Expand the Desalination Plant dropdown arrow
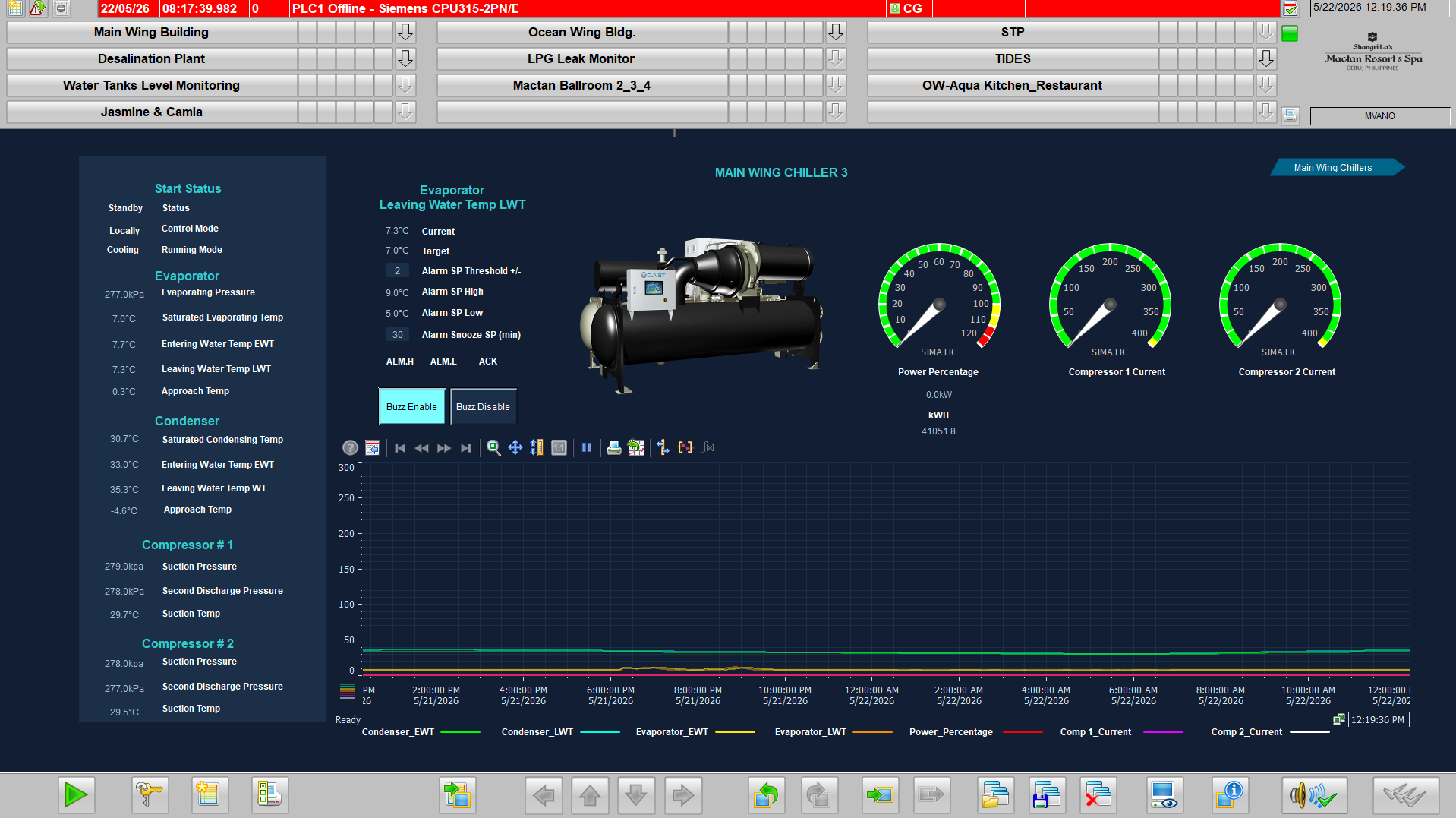This screenshot has height=818, width=1456. pyautogui.click(x=405, y=58)
